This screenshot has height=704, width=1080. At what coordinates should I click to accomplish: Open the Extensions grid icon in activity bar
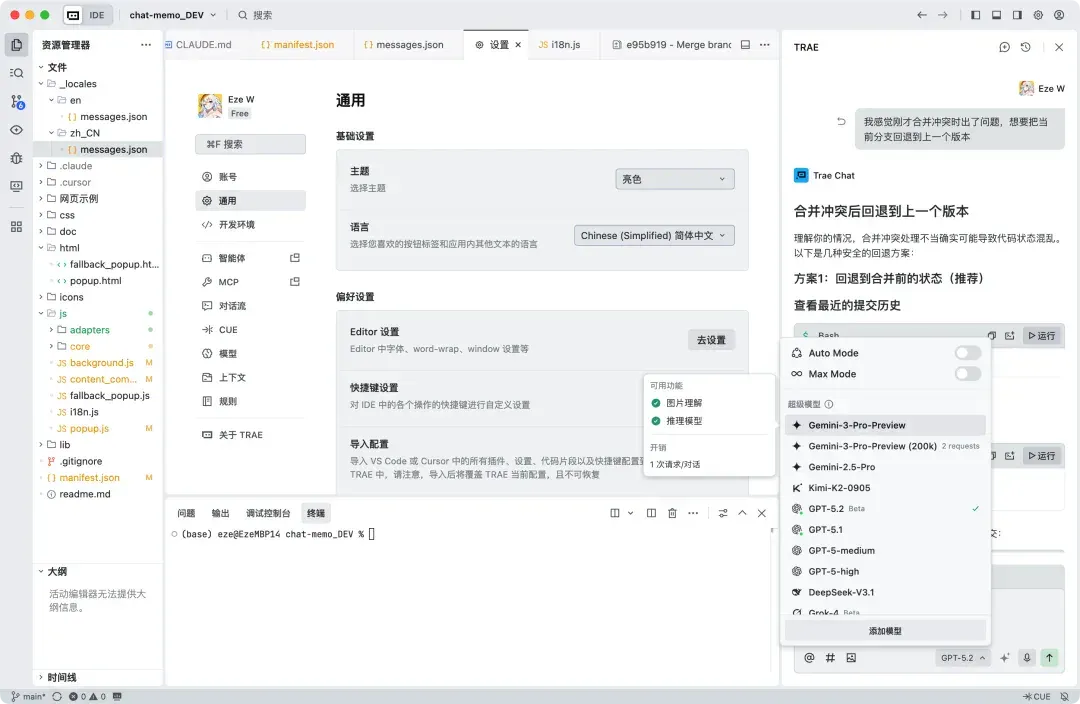pos(17,227)
